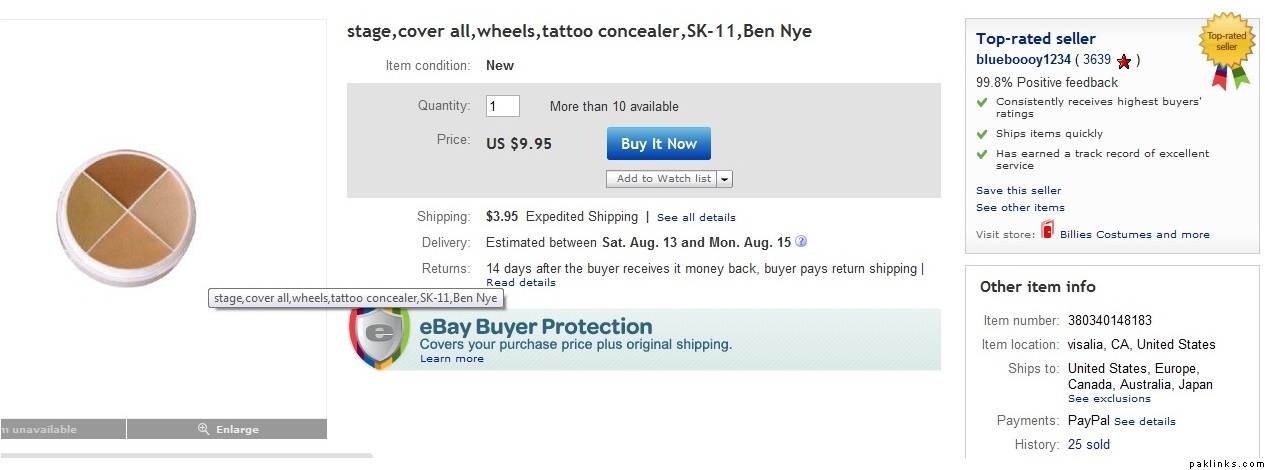Click the Save this seller link
Viewport: 1265px width, 470px height.
[x=1018, y=191]
